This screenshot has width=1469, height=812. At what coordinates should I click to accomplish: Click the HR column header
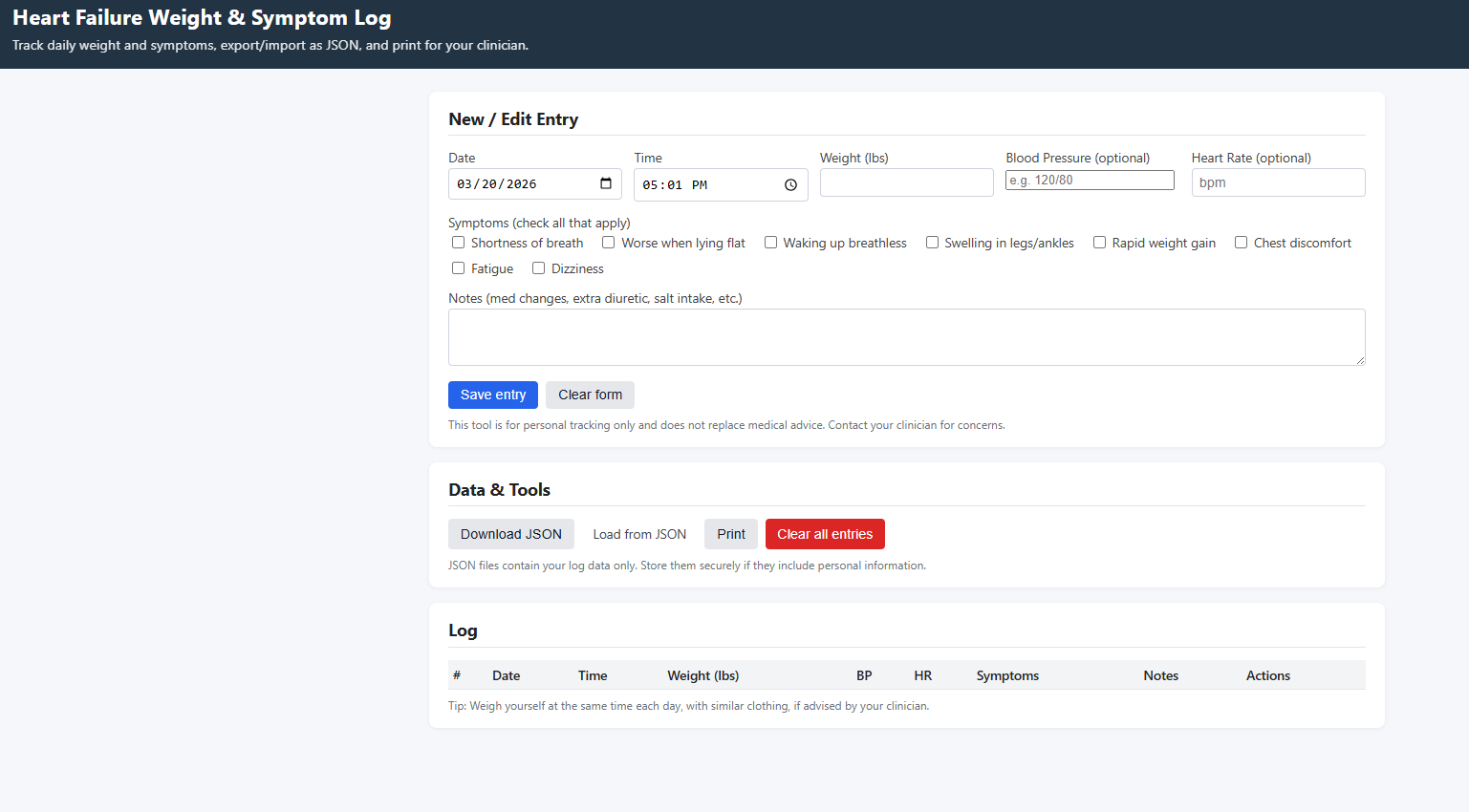point(922,675)
